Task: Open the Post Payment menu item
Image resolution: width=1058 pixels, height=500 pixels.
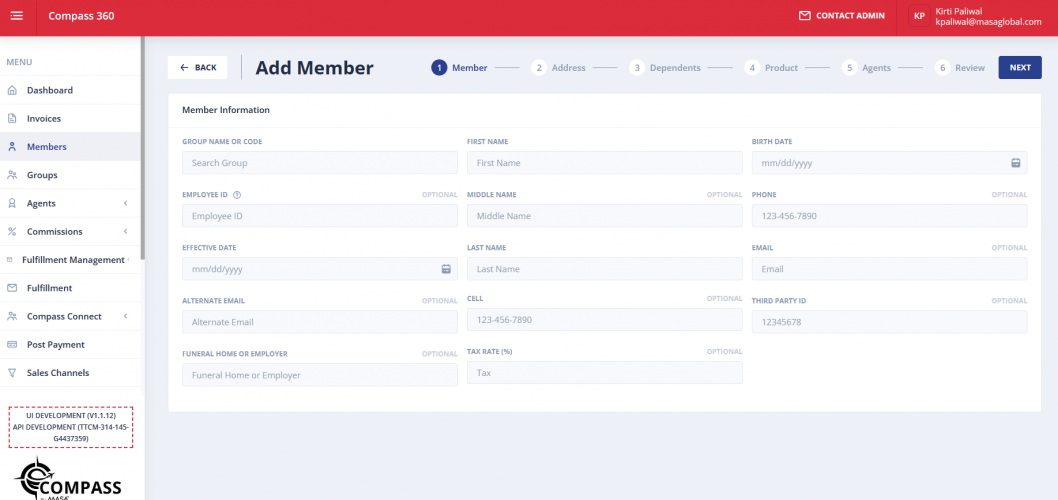Action: point(55,345)
